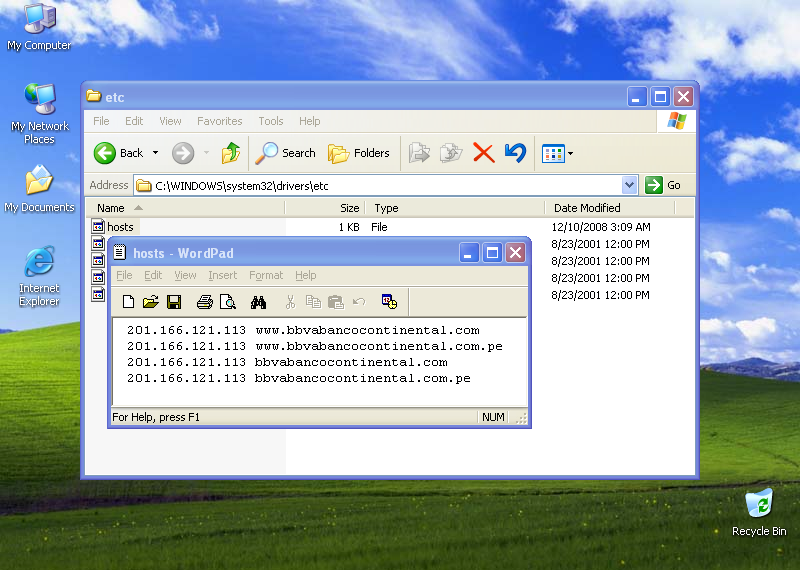Toggle the Folders pane in Explorer
Screen dimensions: 800x570
[x=359, y=153]
